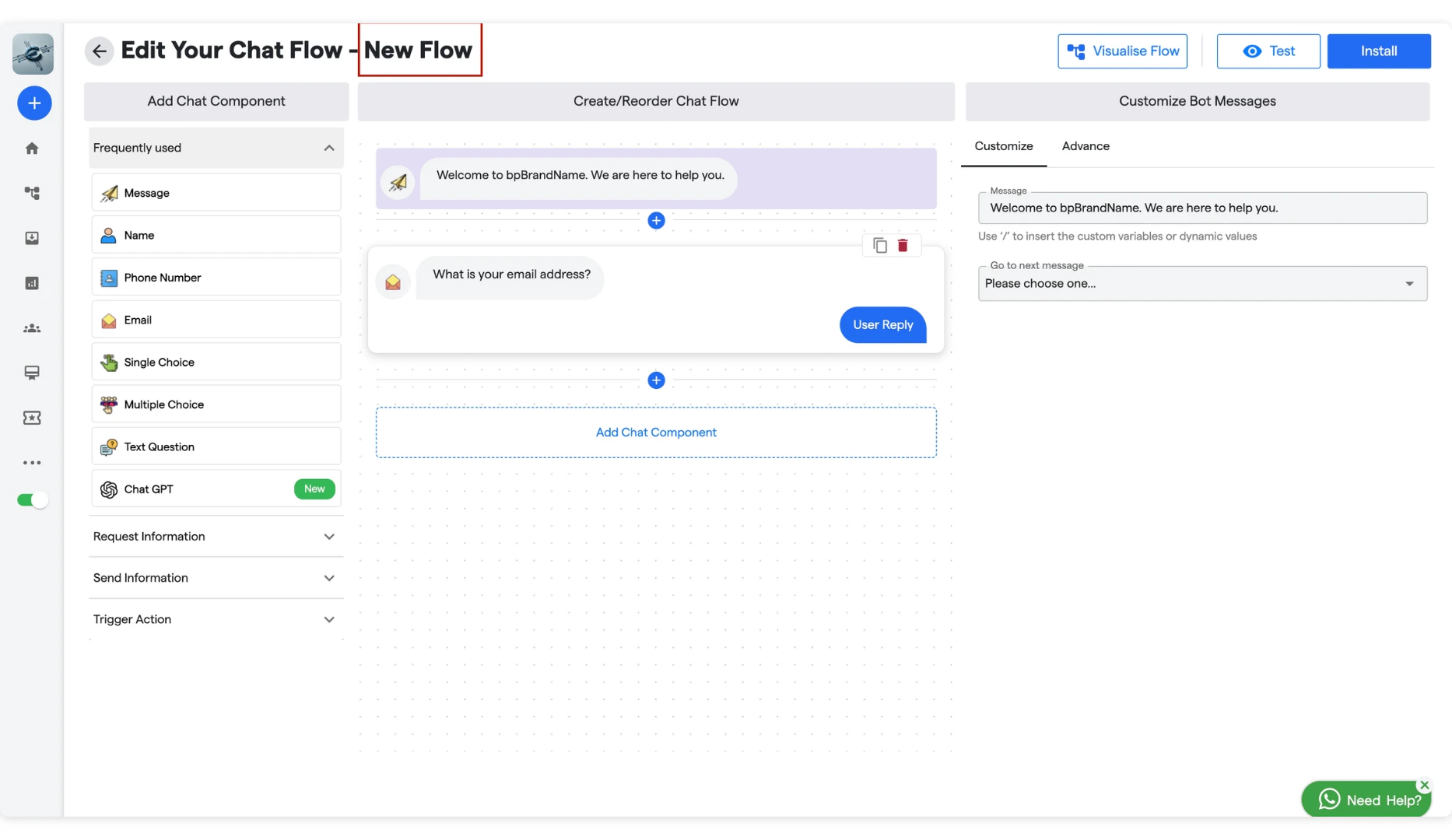The height and width of the screenshot is (840, 1452).
Task: Click the blue plus create button in sidebar
Action: pos(34,103)
